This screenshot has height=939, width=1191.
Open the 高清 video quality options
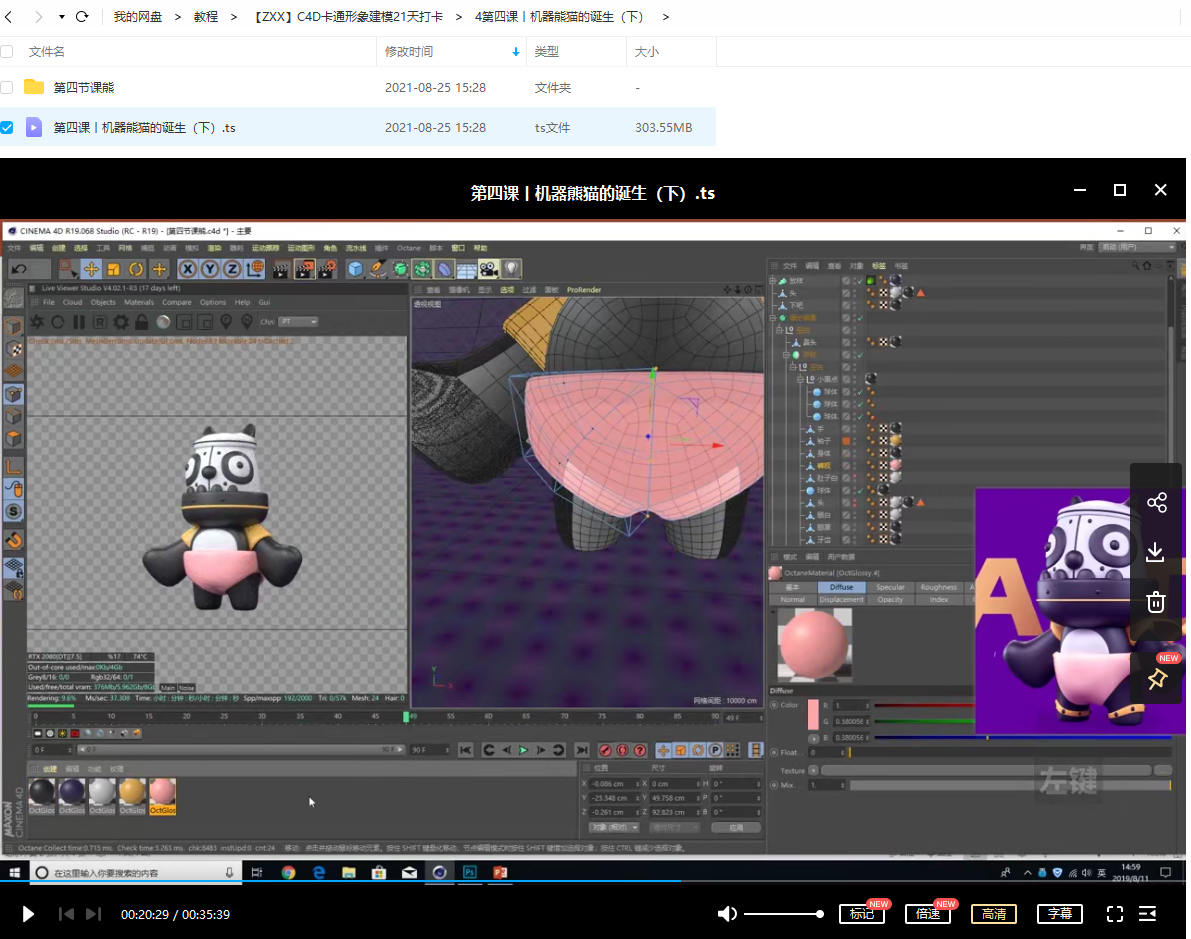pos(993,914)
